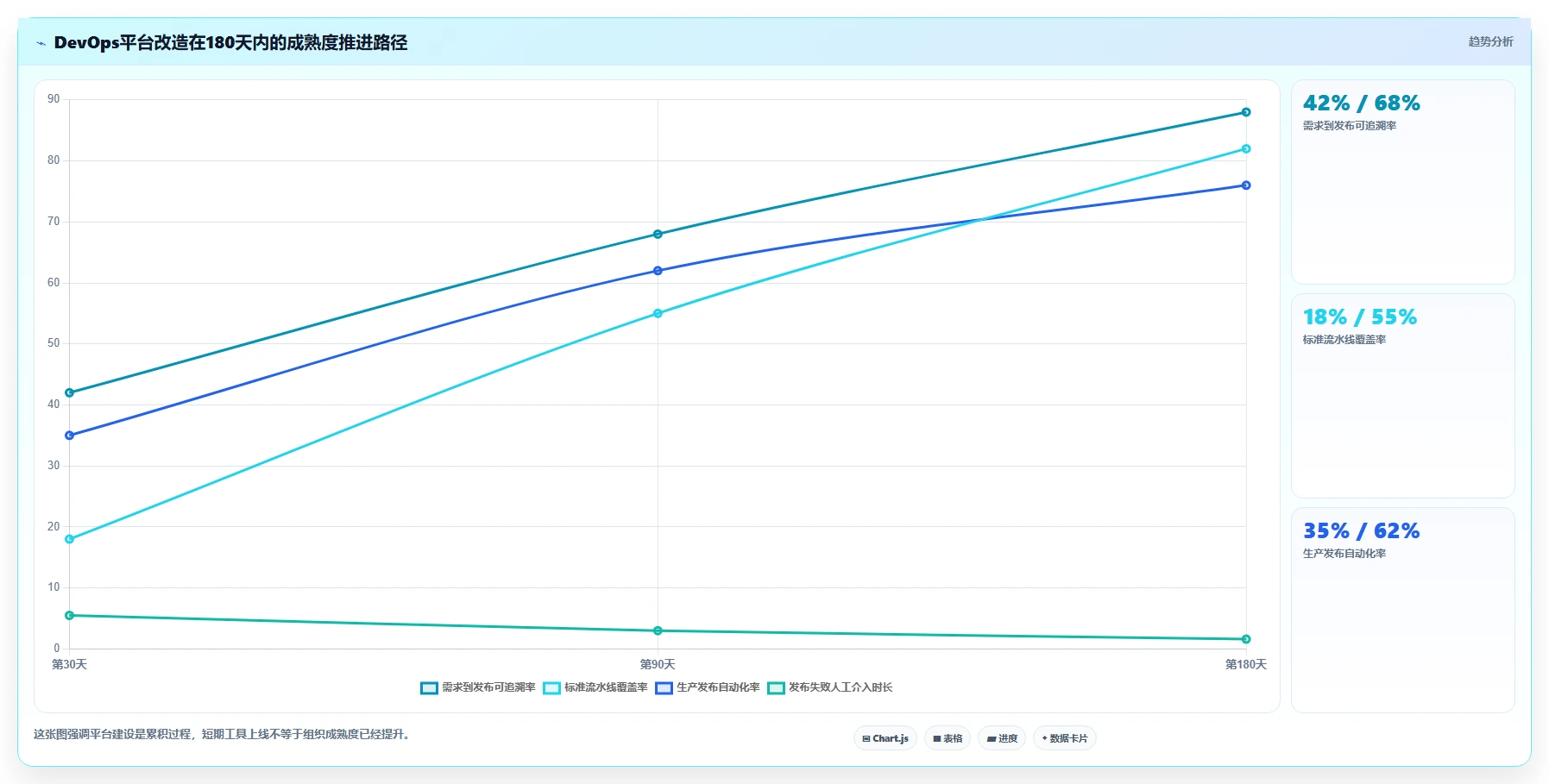Image resolution: width=1549 pixels, height=784 pixels.
Task: Click the 生产发布自动化率 legend color swatch
Action: (664, 687)
